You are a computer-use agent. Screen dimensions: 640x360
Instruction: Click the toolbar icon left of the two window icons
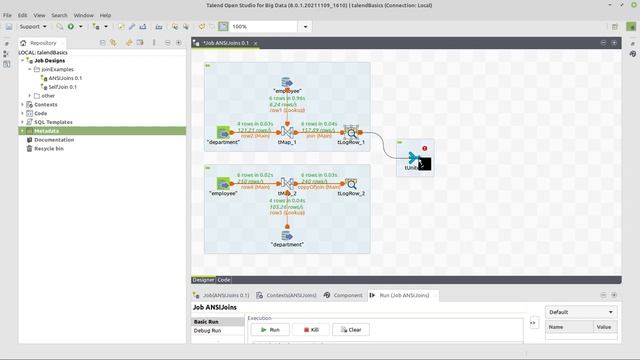click(159, 27)
